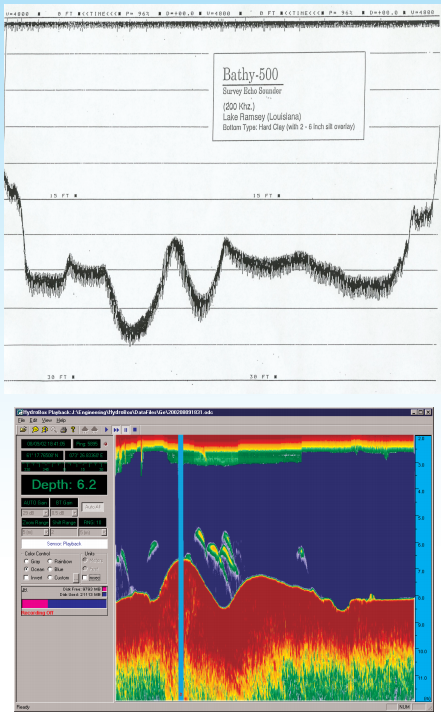441x719 pixels.
Task: Click the zoom out magnifier toolbar icon
Action: coord(44,430)
